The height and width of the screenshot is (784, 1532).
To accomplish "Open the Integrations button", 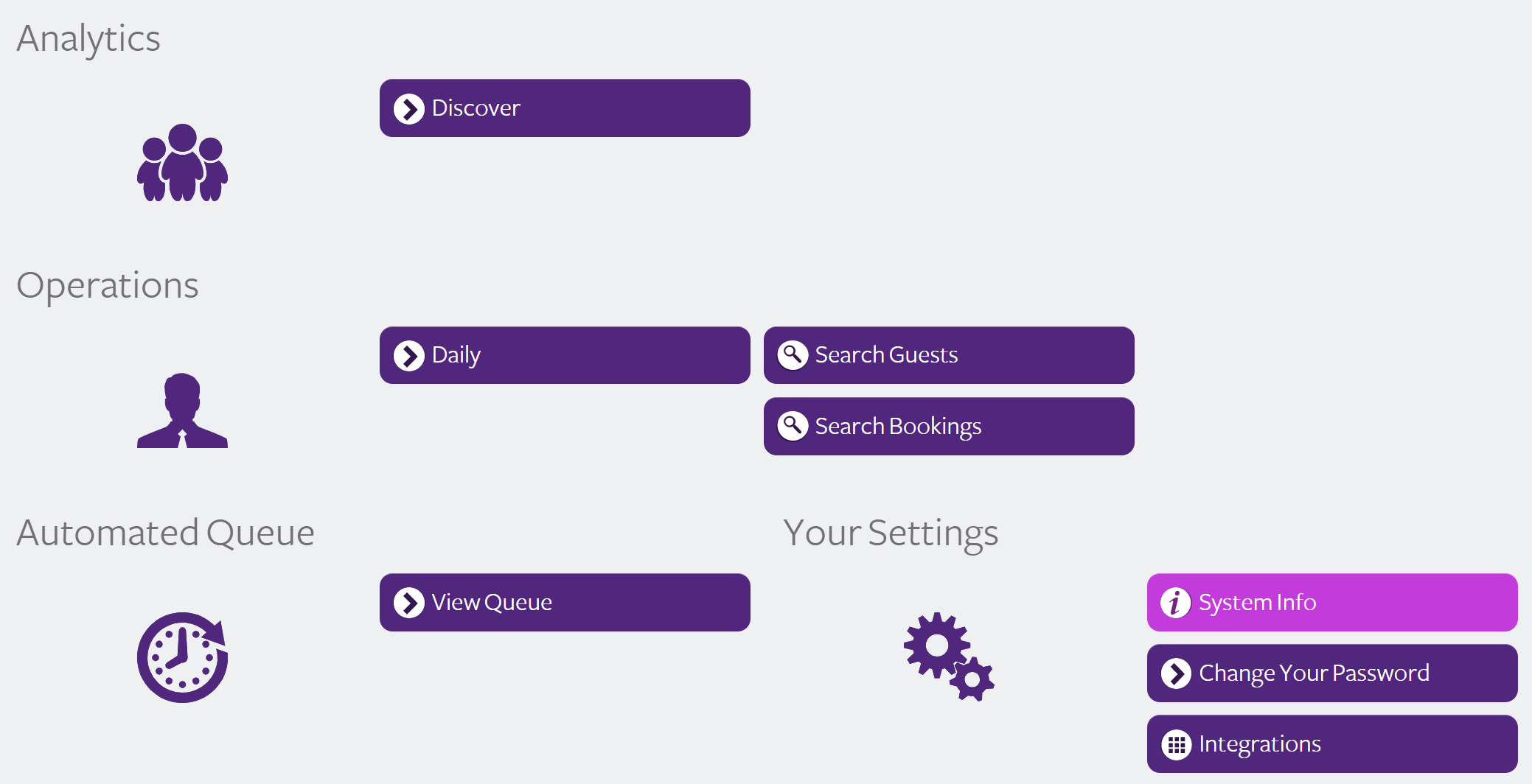I will point(1331,744).
